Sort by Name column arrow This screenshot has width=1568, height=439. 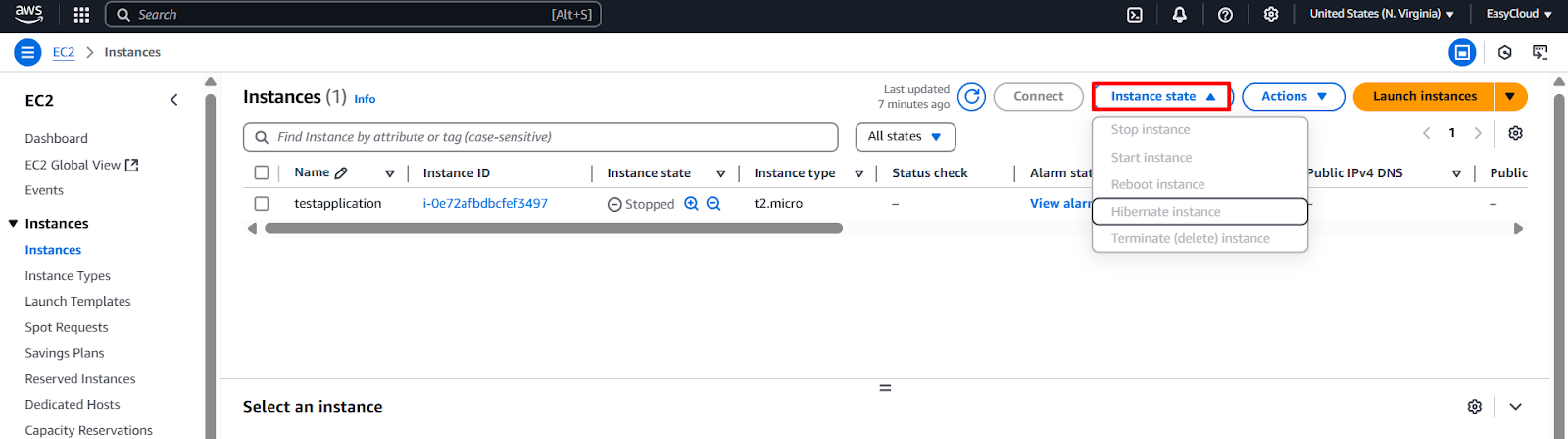pos(390,173)
